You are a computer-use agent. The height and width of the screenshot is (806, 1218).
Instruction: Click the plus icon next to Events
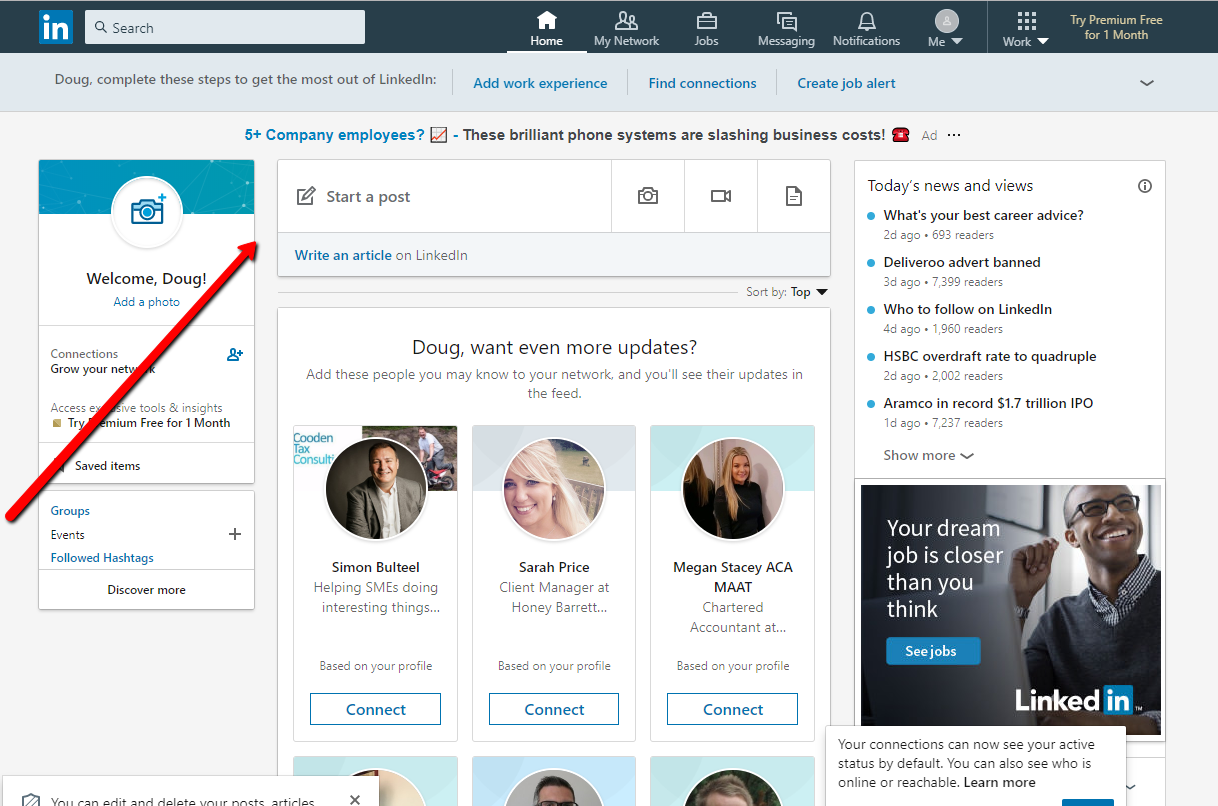click(x=235, y=534)
